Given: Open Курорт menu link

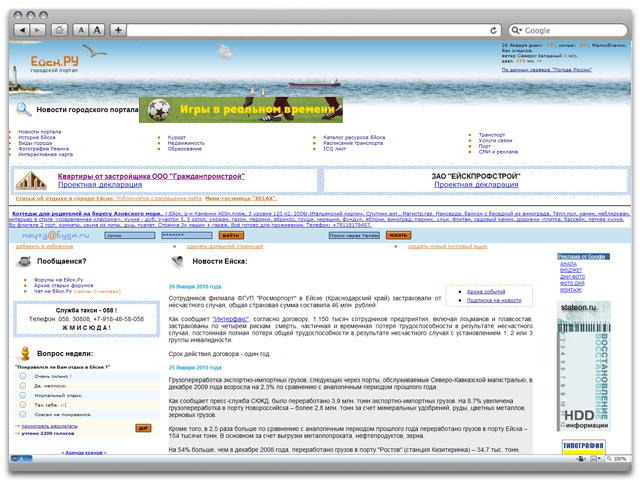Looking at the screenshot, I should [177, 138].
